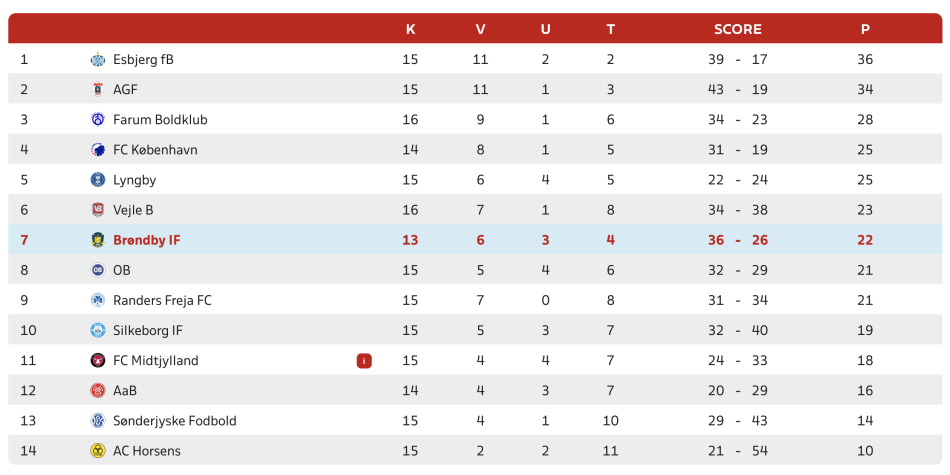Click the Randers Freja FC logo
The image size is (950, 475).
(98, 301)
